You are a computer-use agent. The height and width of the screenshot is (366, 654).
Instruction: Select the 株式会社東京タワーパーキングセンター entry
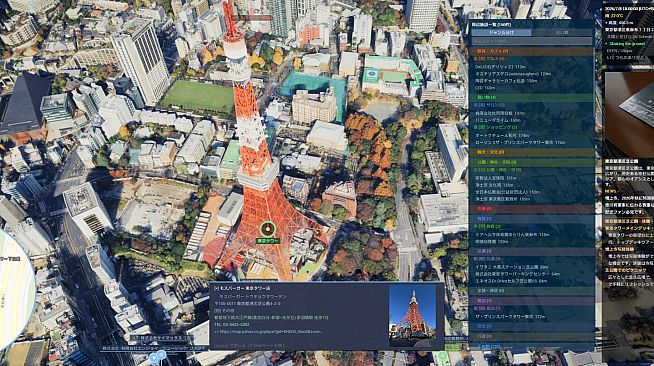coord(517,274)
